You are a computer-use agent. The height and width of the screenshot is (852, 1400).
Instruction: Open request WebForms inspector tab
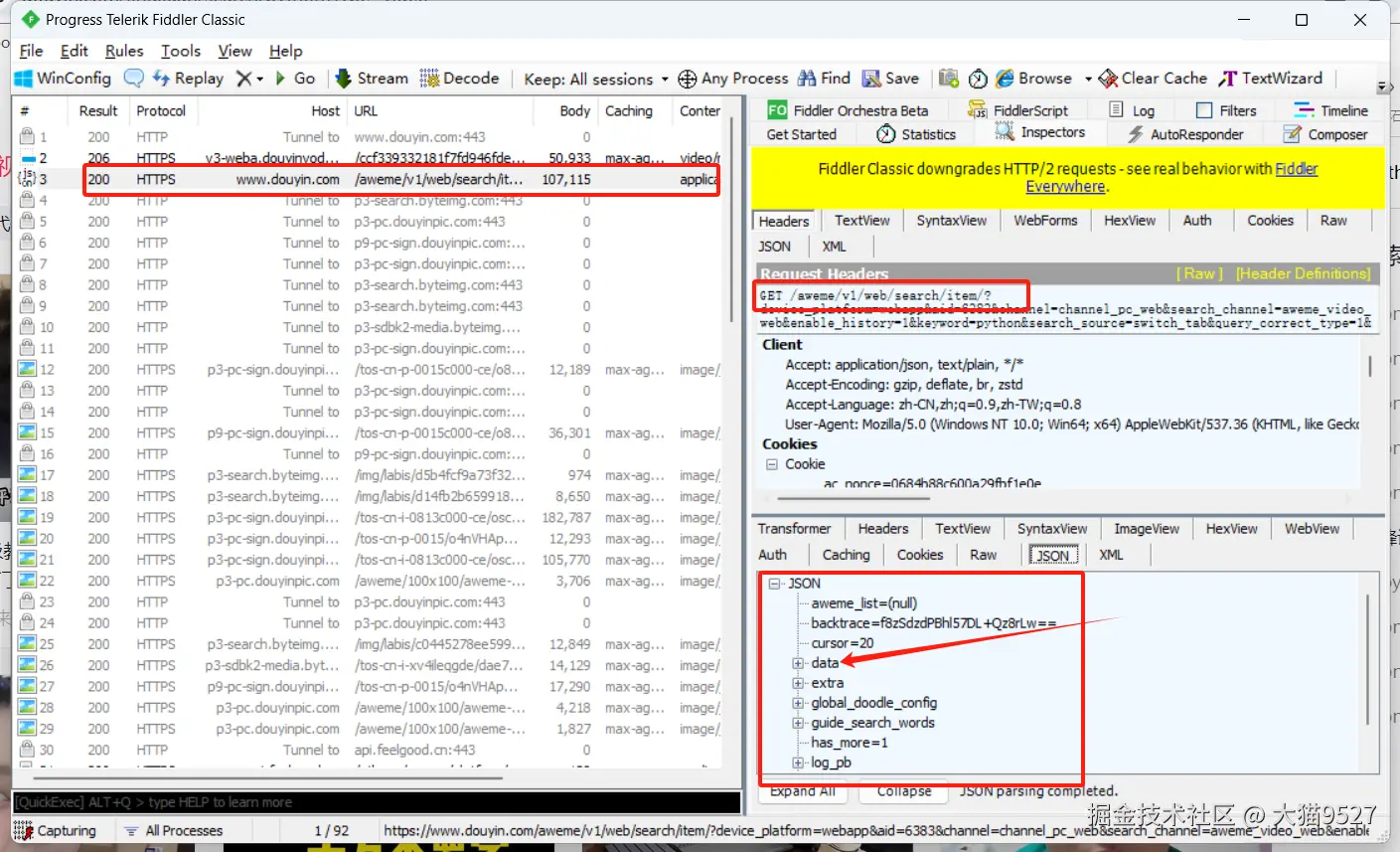click(x=1045, y=221)
